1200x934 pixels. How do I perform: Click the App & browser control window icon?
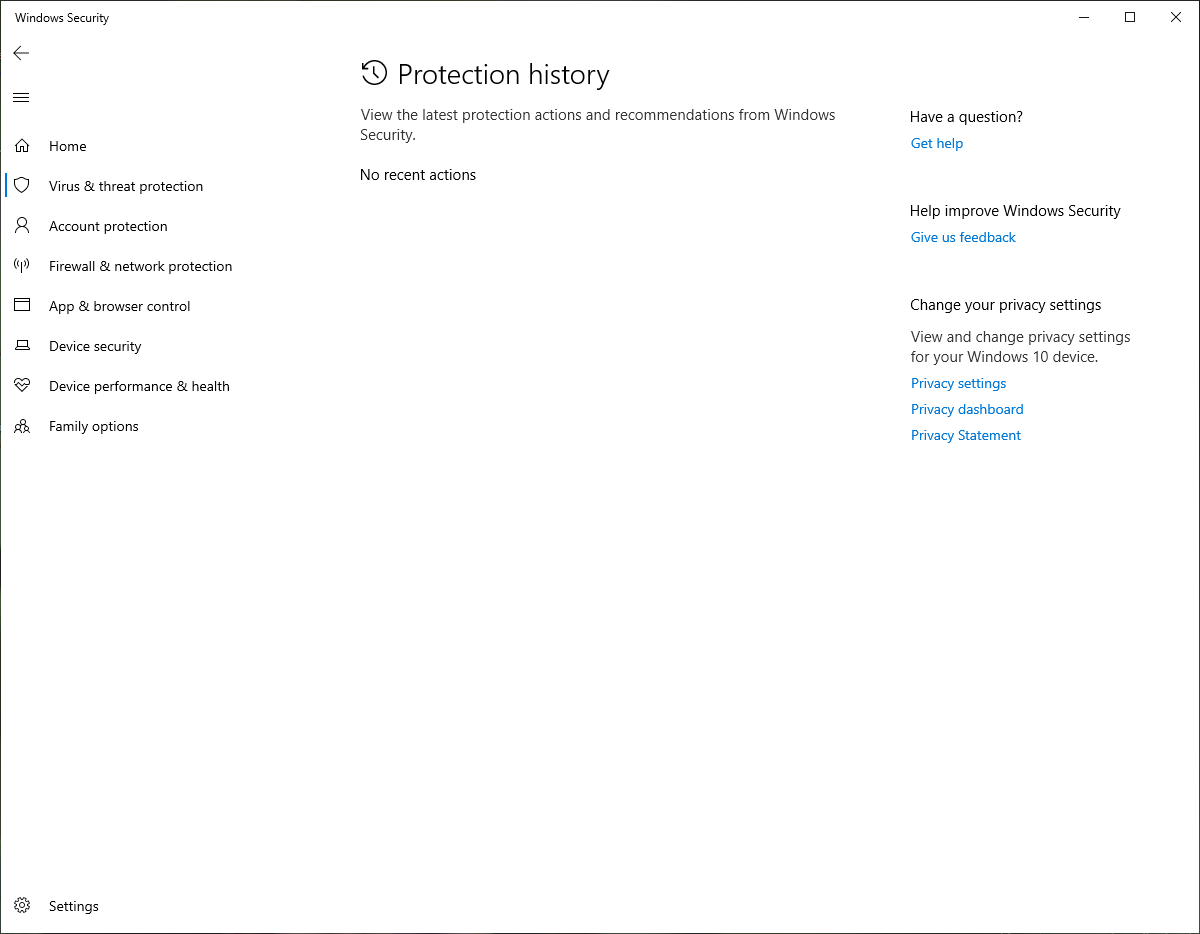pyautogui.click(x=22, y=306)
